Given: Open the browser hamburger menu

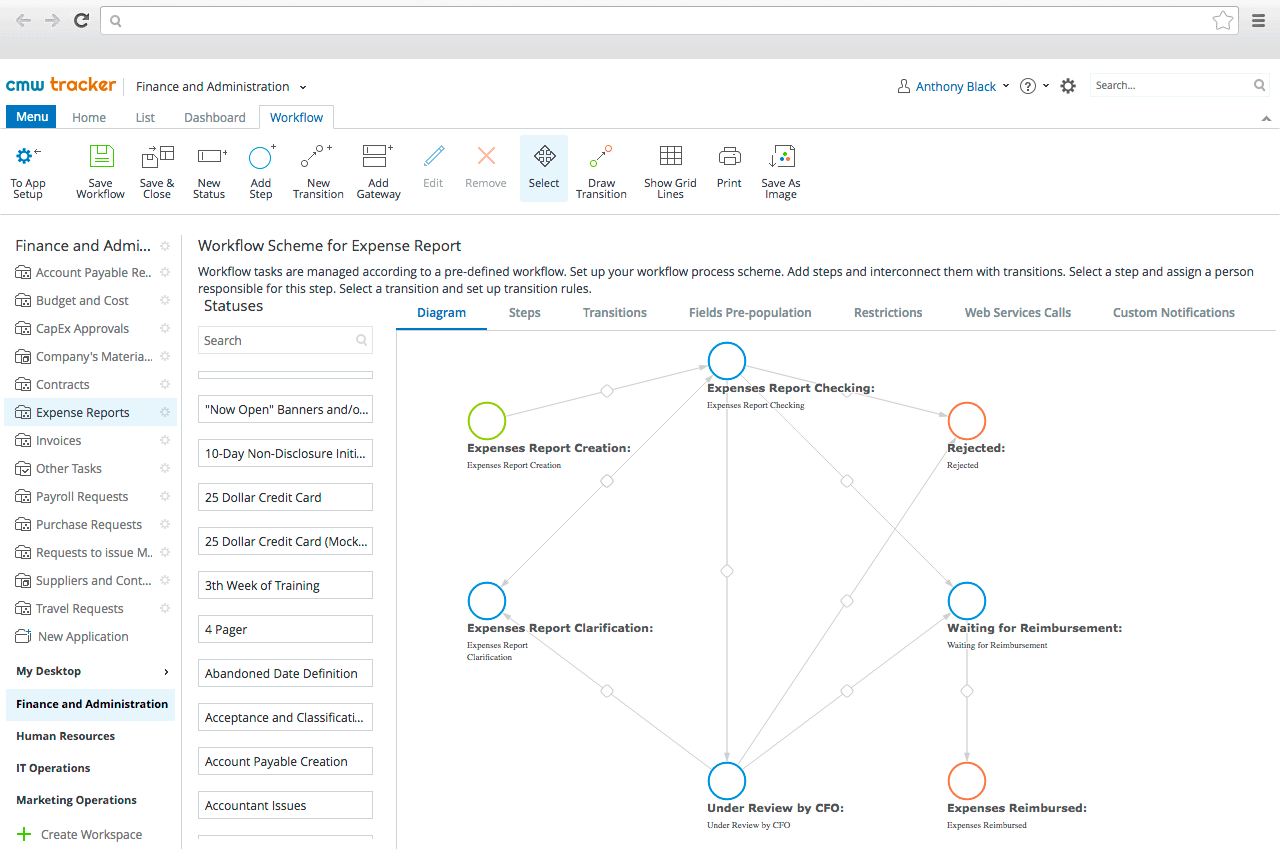Looking at the screenshot, I should click(x=1259, y=20).
